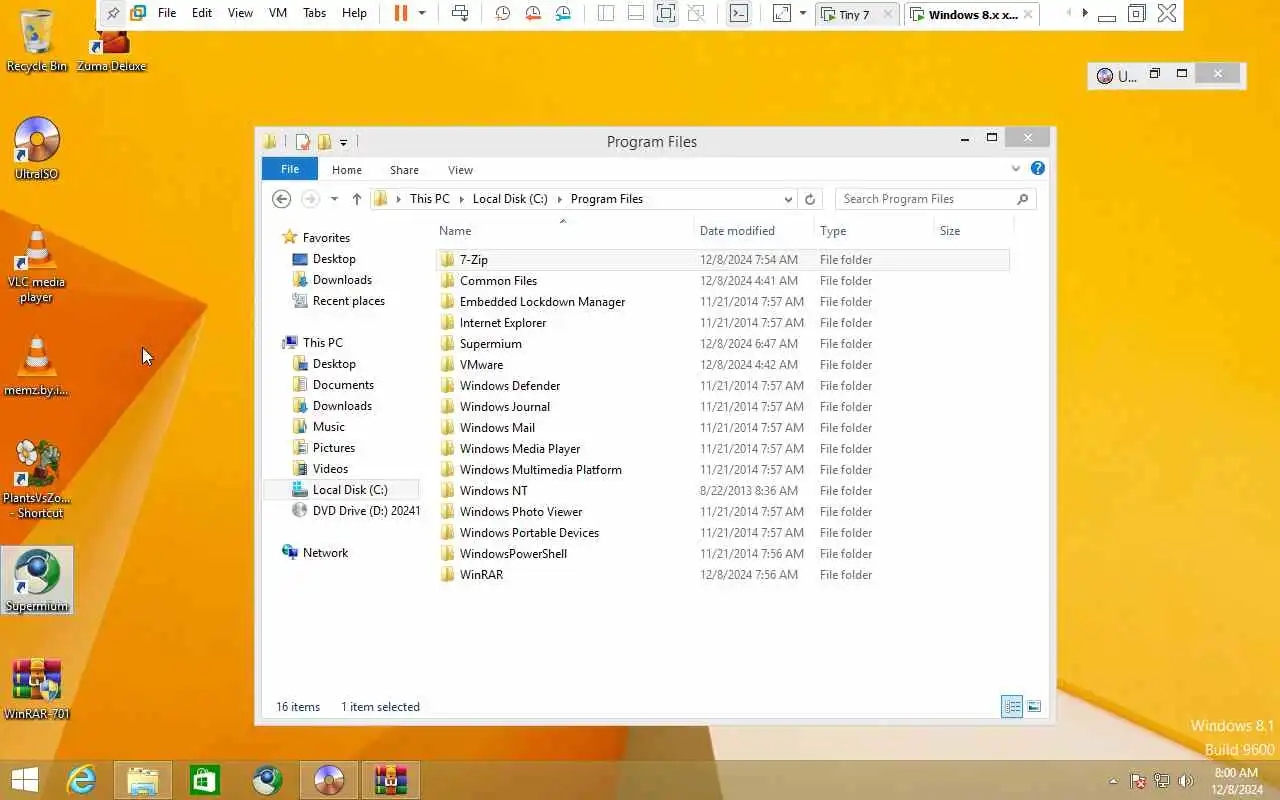The height and width of the screenshot is (800, 1280).
Task: Open Internet Explorer from the taskbar
Action: [x=81, y=780]
